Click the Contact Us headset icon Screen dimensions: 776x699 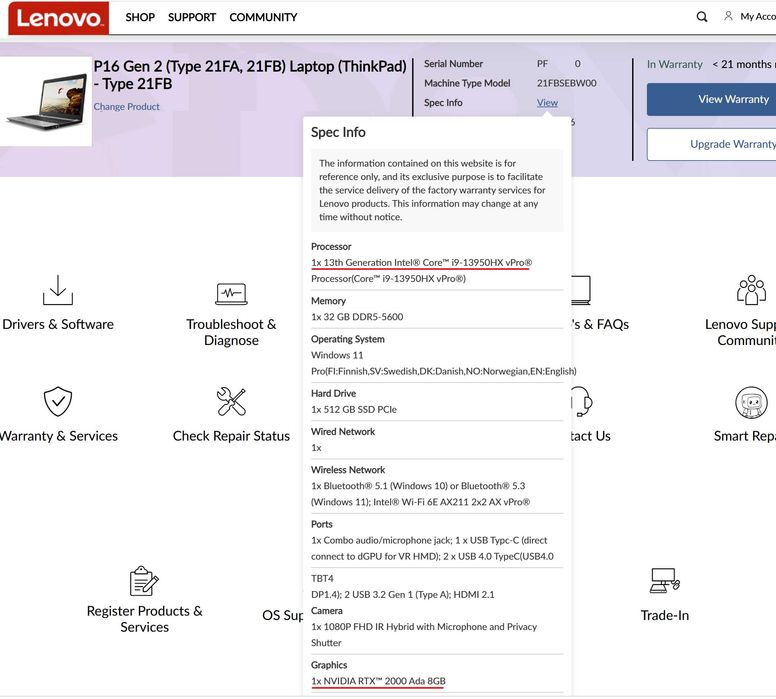coord(582,401)
